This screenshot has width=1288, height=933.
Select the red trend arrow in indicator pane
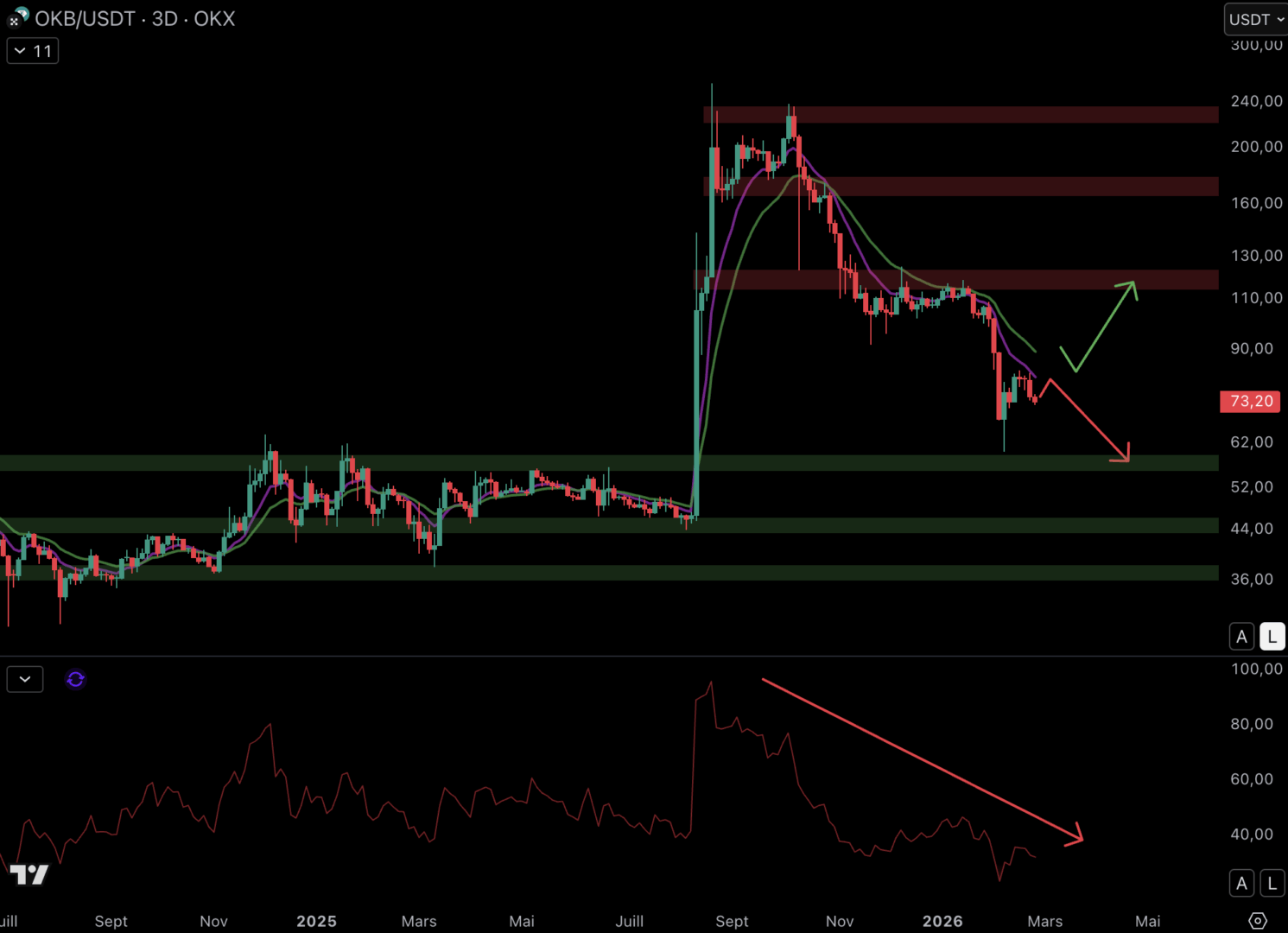point(922,759)
